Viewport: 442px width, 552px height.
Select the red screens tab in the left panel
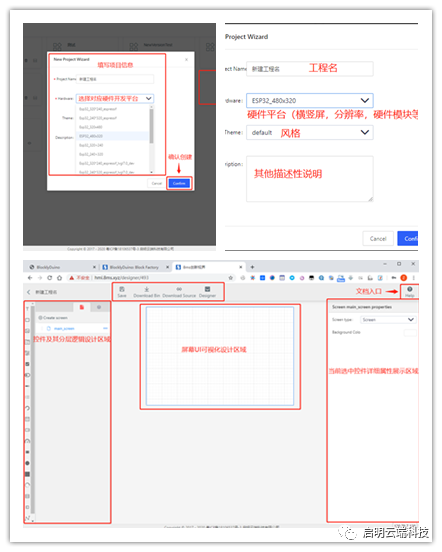click(82, 307)
